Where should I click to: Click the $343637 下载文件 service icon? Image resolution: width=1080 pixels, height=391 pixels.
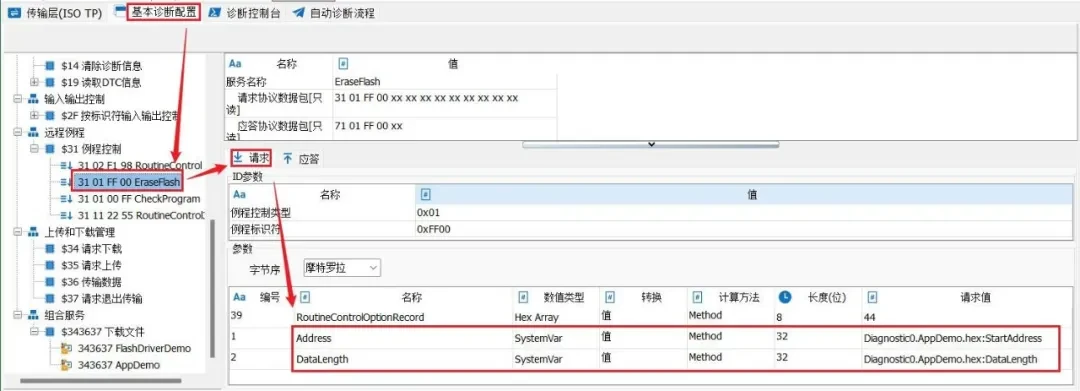click(50, 332)
